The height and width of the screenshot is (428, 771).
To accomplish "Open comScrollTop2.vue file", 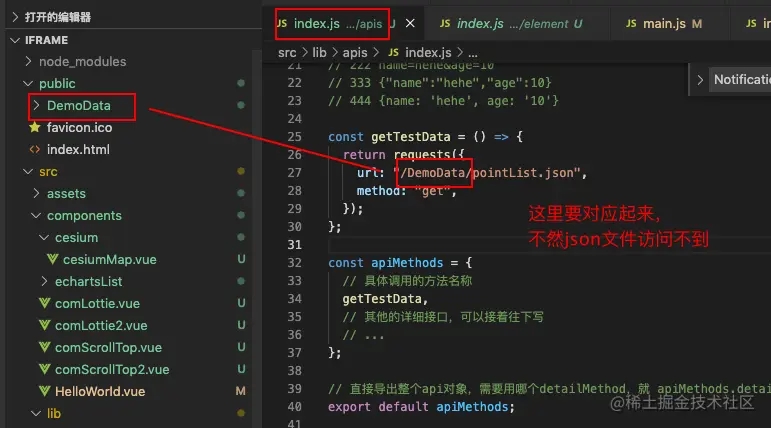I will [x=112, y=369].
